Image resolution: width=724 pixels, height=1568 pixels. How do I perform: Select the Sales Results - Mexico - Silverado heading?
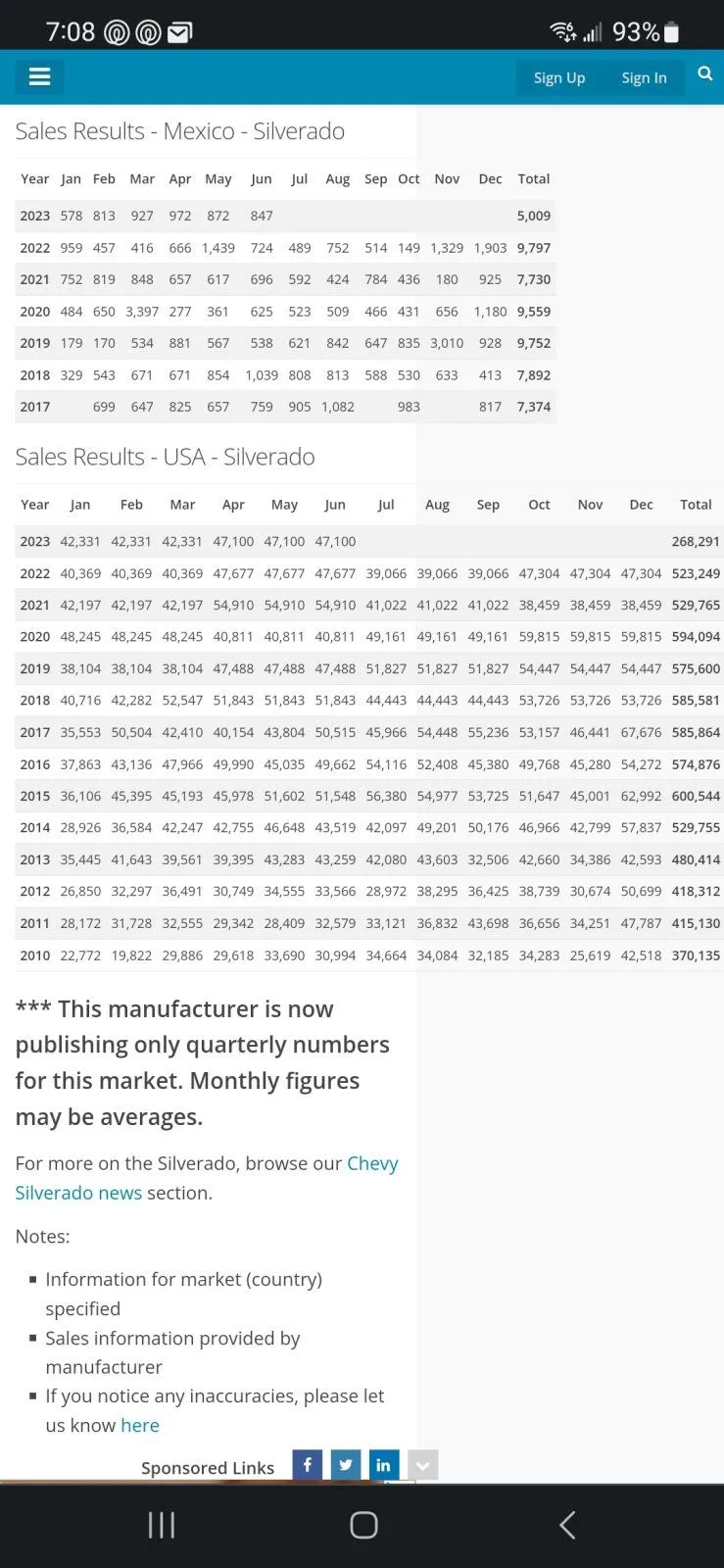180,131
